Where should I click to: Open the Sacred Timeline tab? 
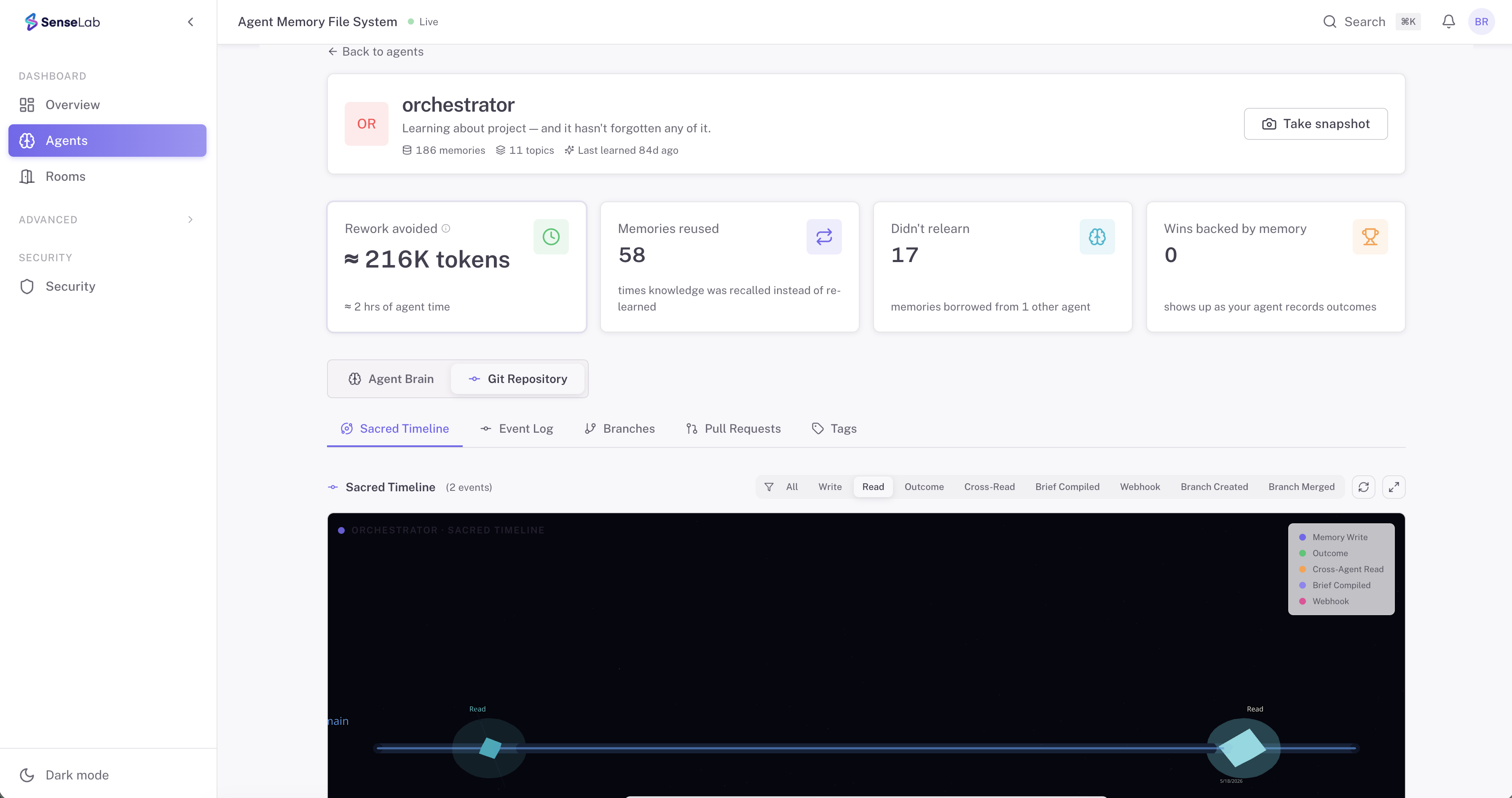click(394, 428)
